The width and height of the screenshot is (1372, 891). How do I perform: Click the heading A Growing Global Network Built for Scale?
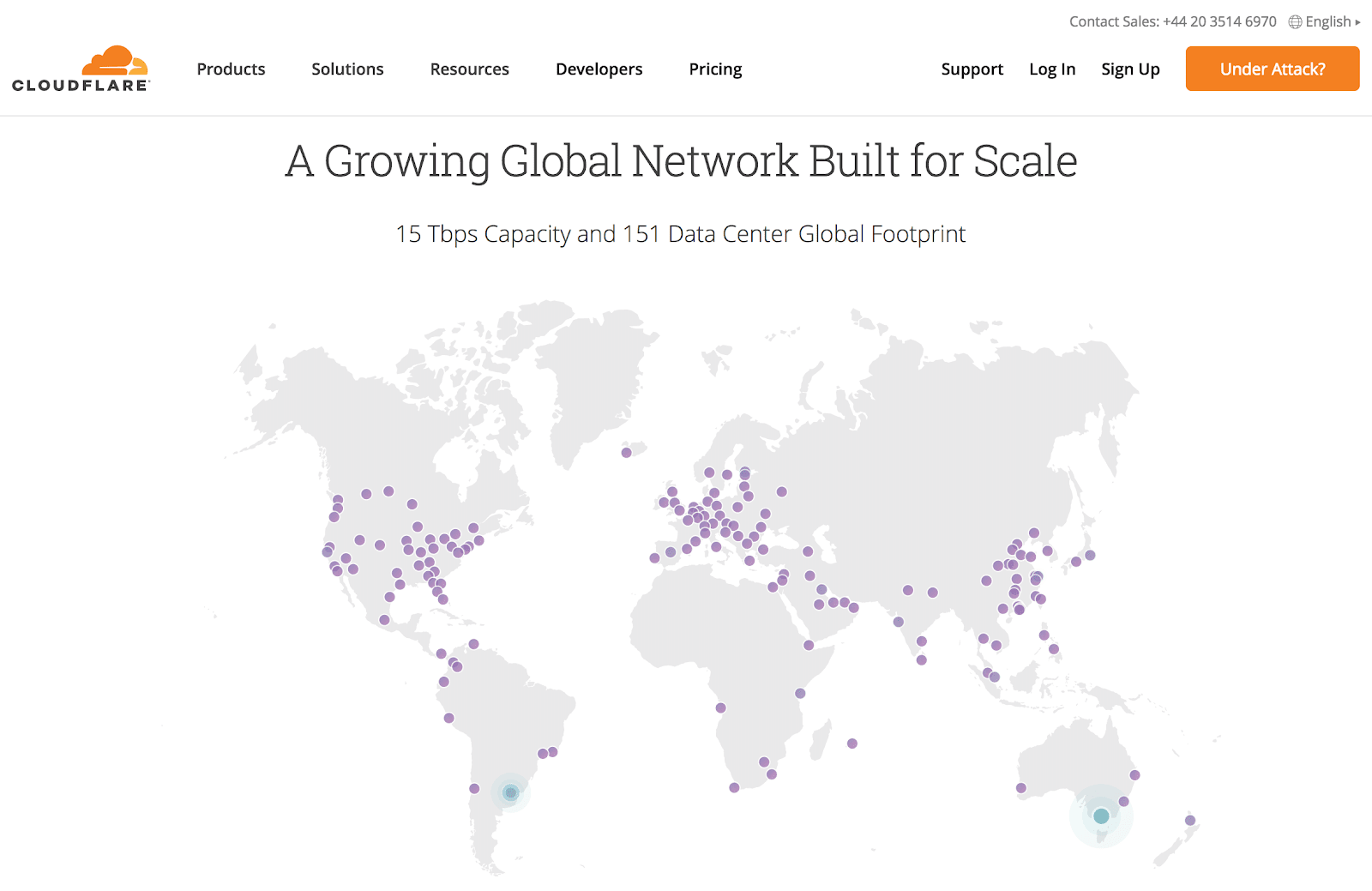point(681,161)
